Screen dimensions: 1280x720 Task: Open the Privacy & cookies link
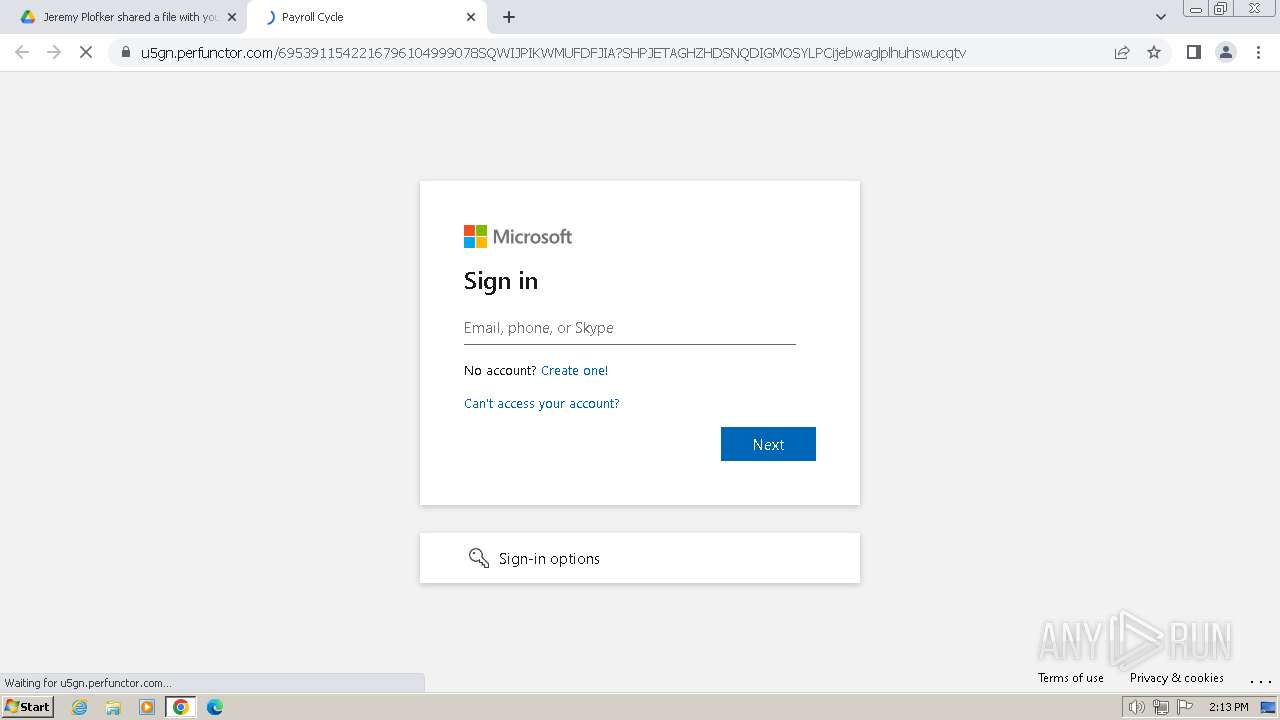(x=1177, y=677)
